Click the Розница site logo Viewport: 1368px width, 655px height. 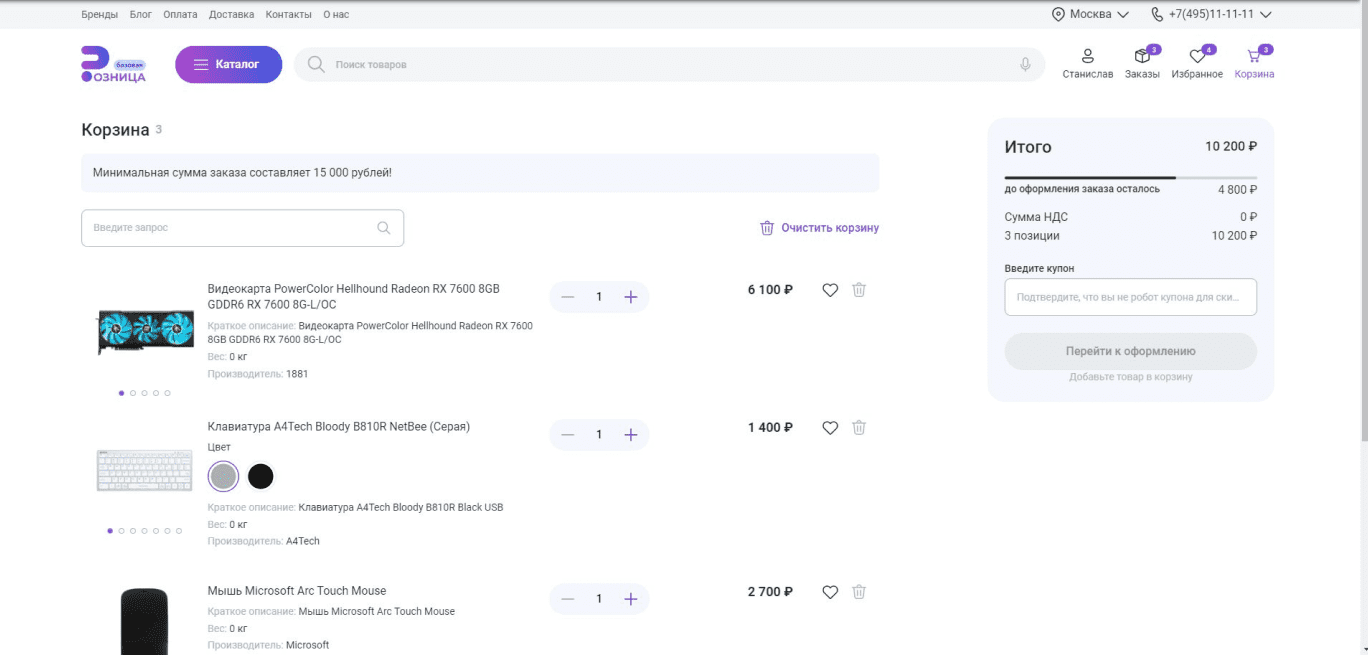[x=113, y=64]
